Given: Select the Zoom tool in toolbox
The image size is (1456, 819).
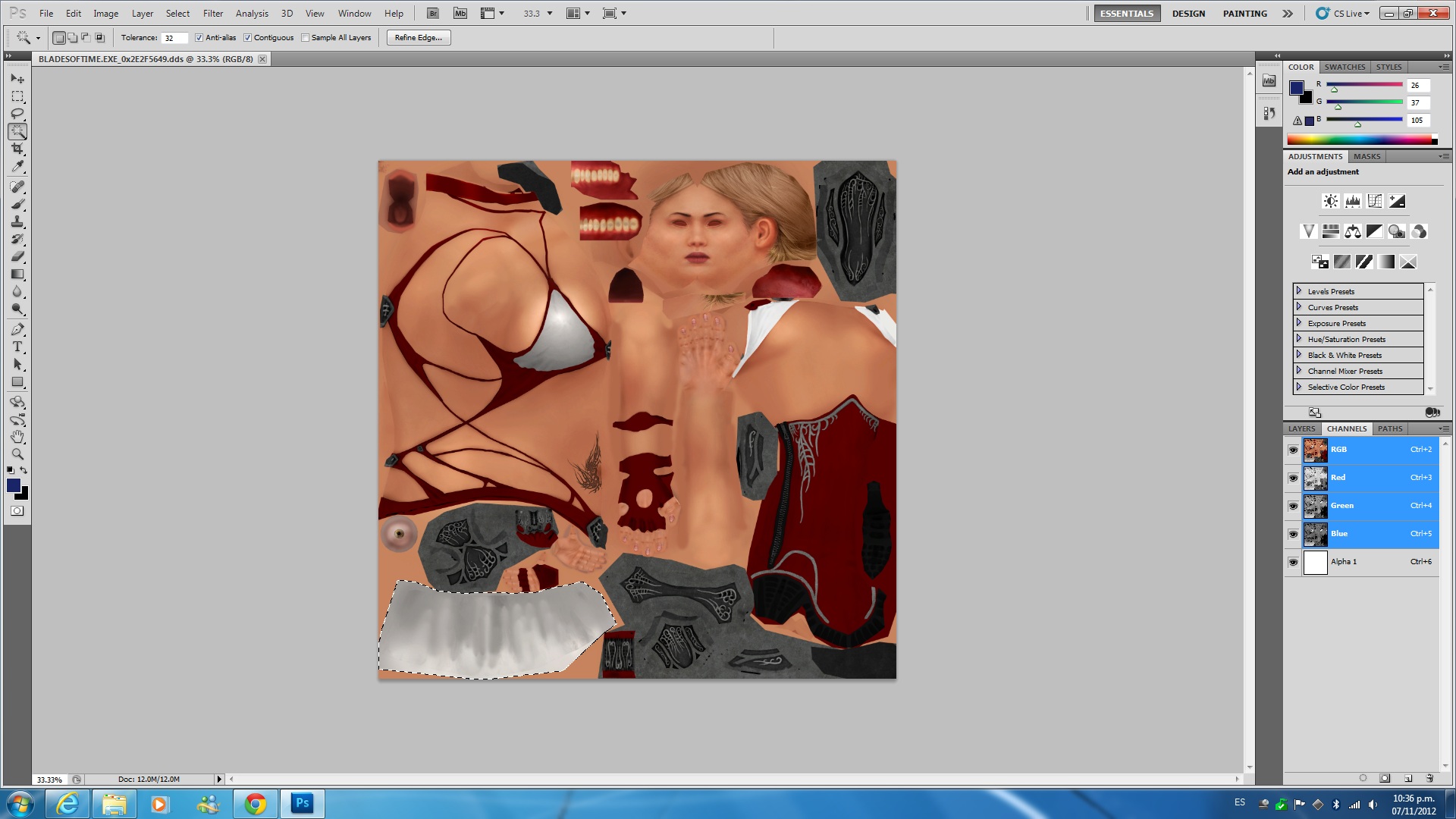Looking at the screenshot, I should [x=17, y=454].
